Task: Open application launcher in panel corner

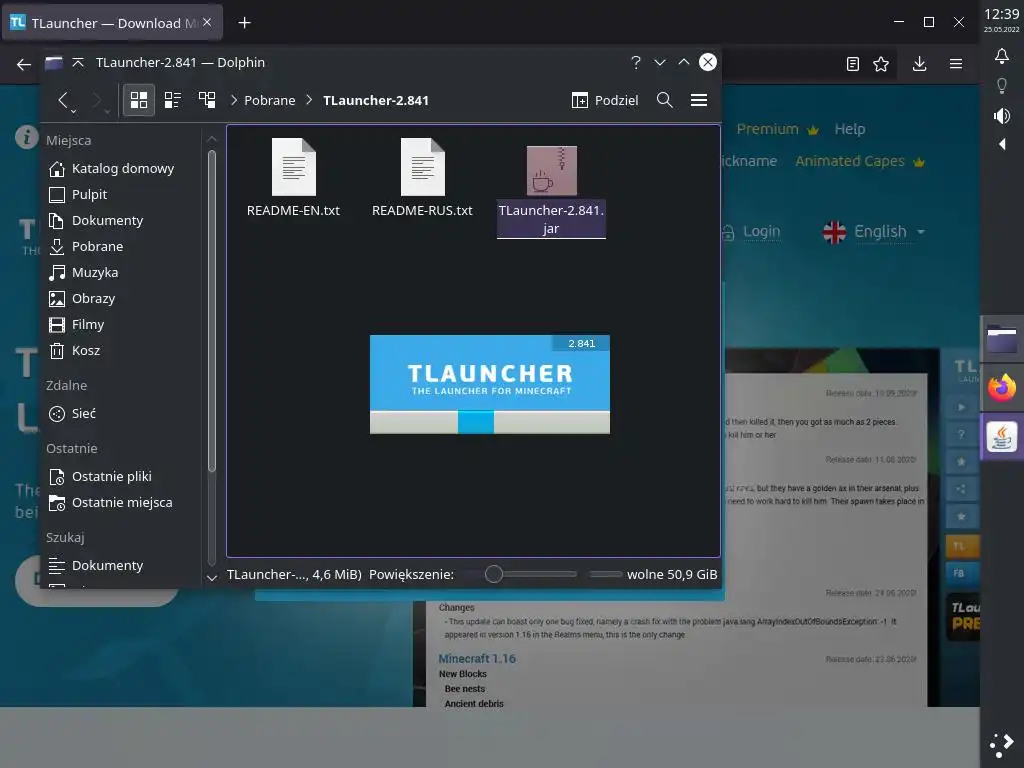Action: pos(1002,744)
